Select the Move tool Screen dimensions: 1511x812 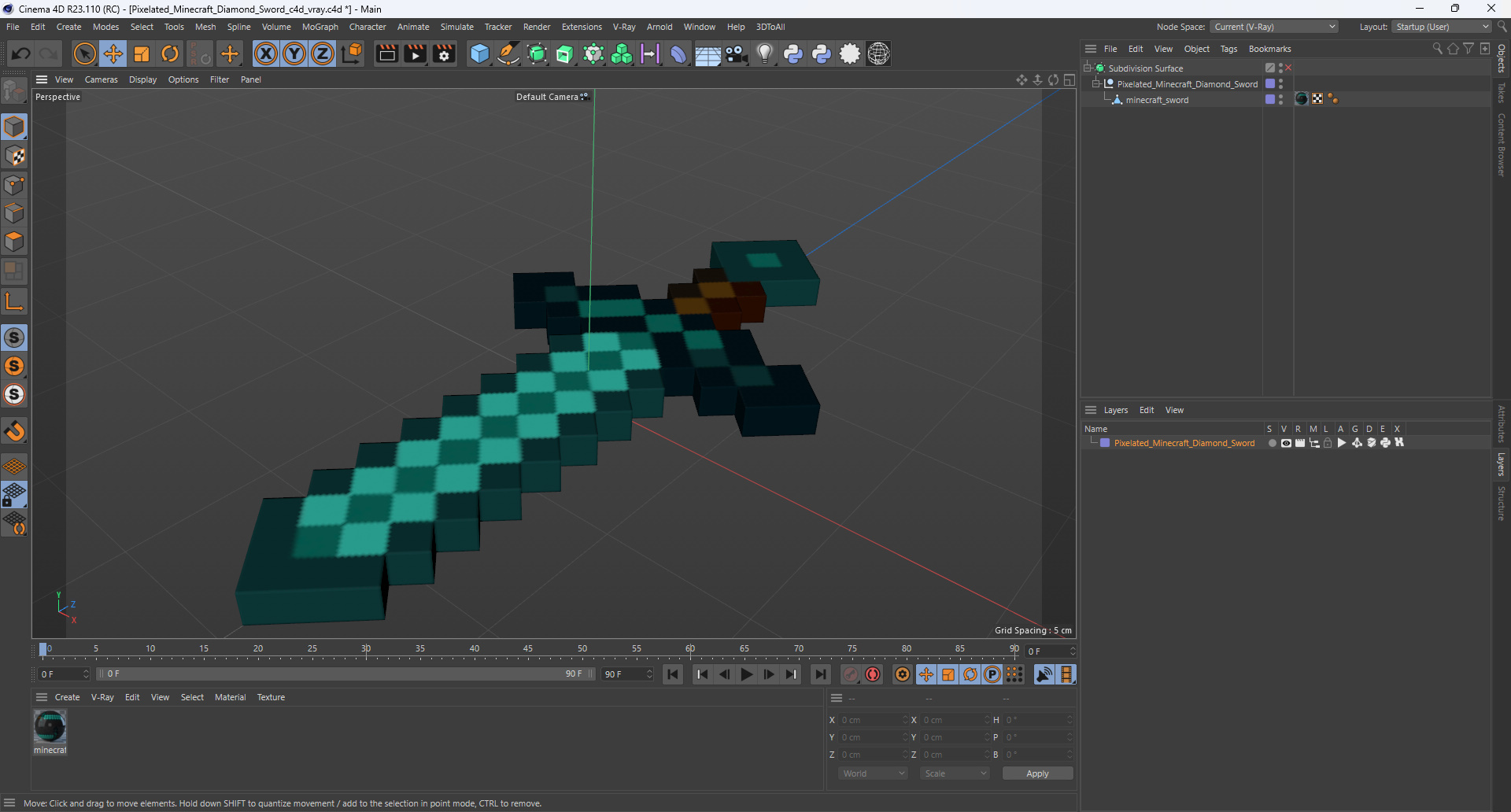pos(113,54)
